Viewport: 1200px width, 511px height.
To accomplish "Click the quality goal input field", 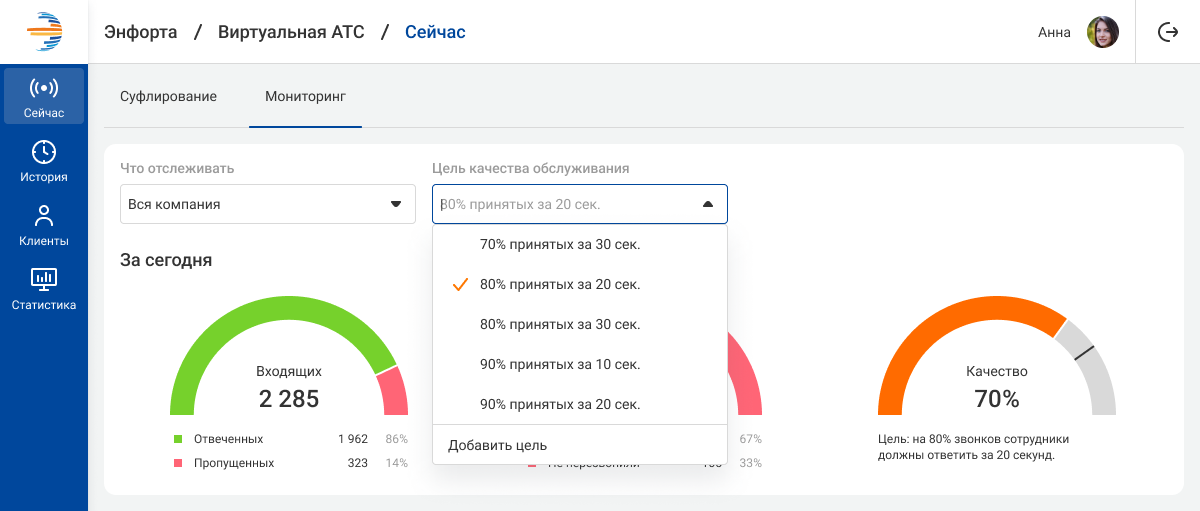I will (560, 204).
